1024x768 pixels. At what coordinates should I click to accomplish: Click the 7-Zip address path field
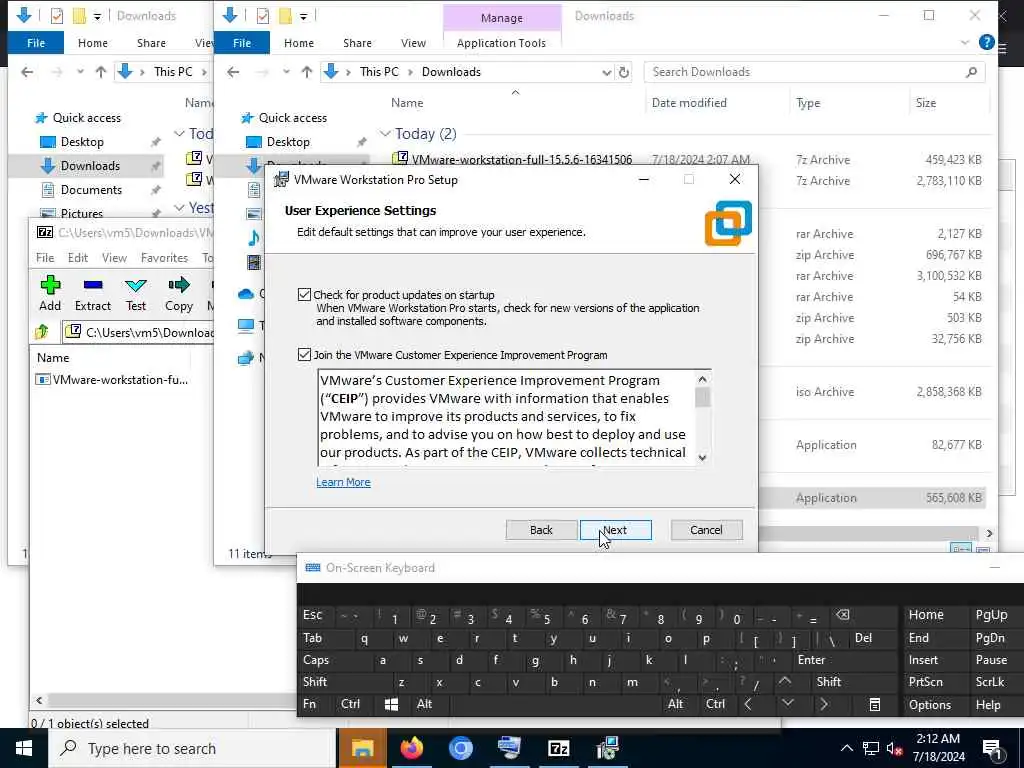(138, 332)
